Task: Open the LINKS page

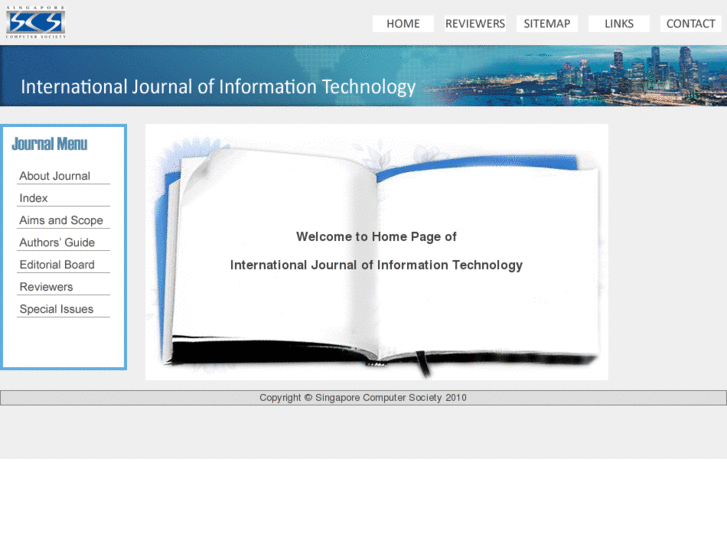Action: pos(619,24)
